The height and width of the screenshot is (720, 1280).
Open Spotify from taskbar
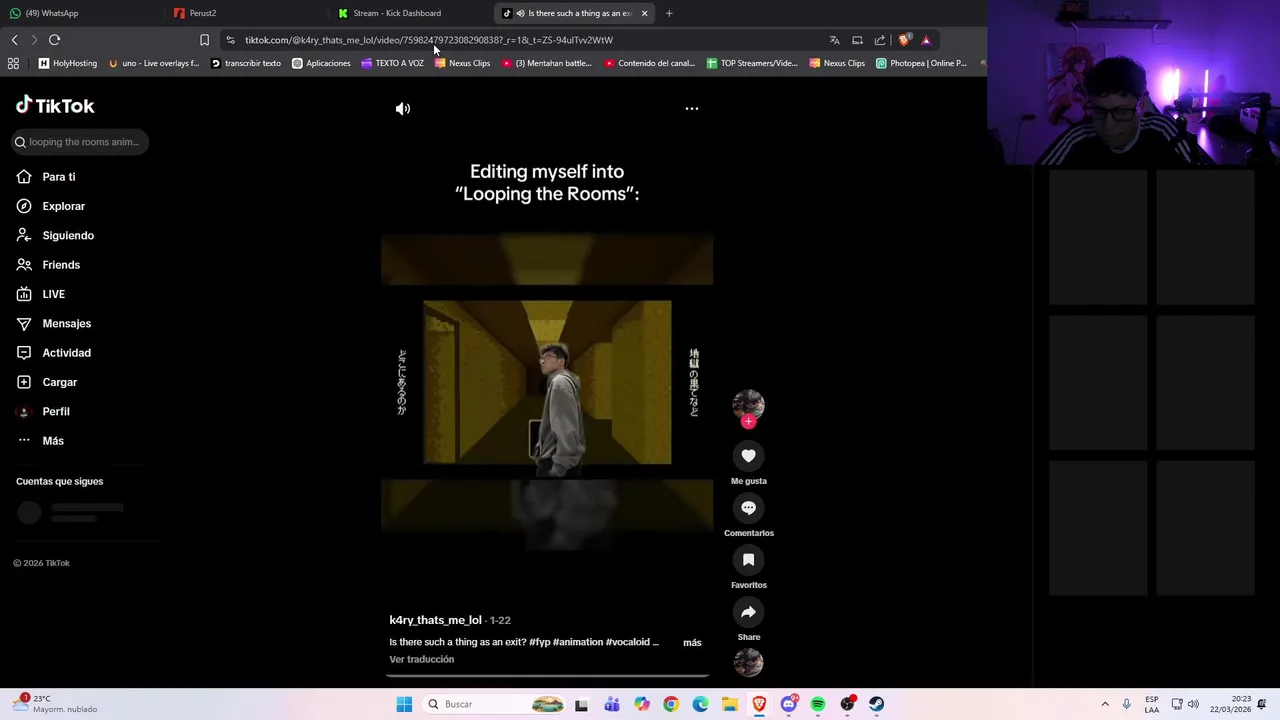[x=818, y=704]
